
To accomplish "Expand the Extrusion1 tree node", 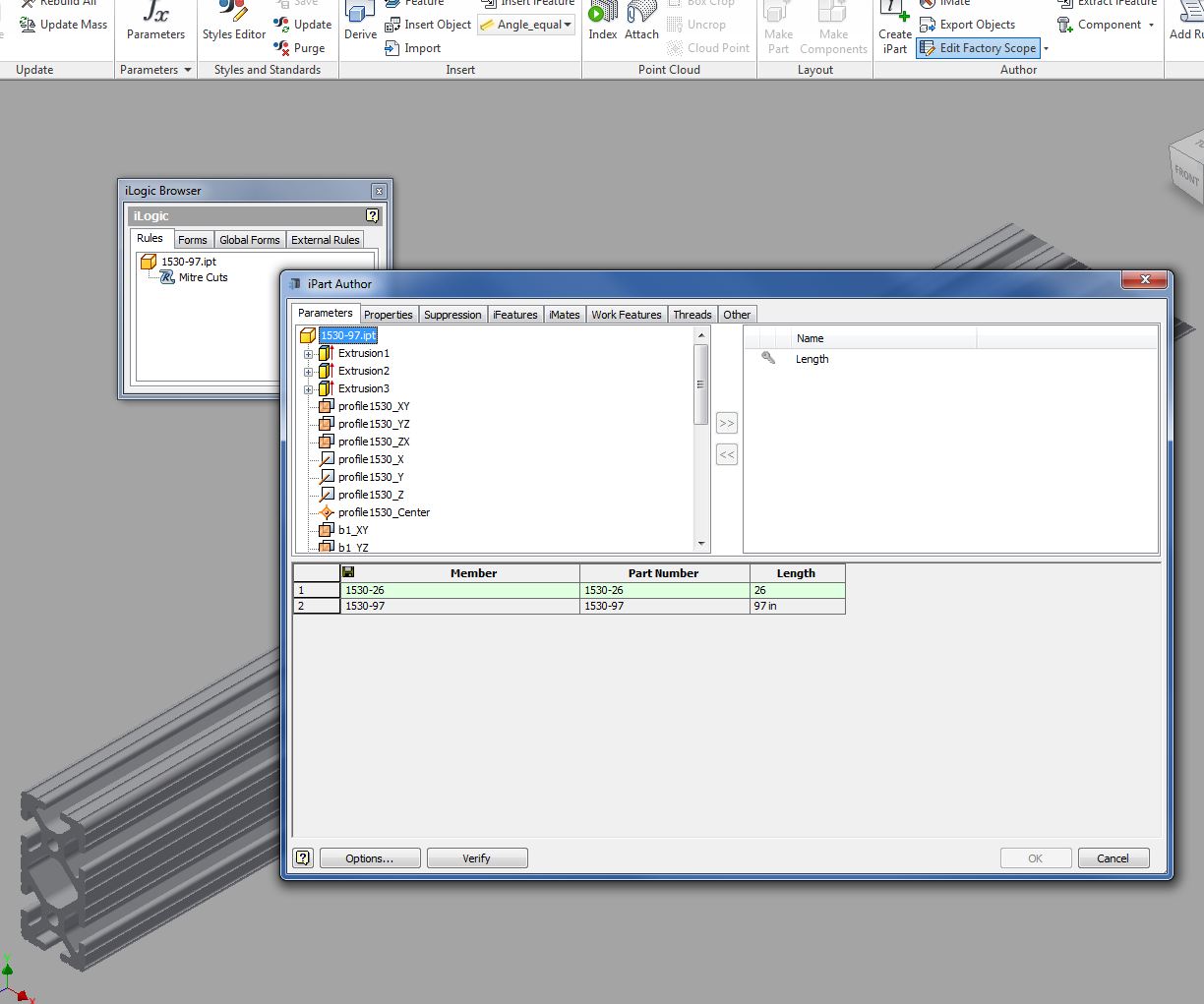I will click(310, 353).
